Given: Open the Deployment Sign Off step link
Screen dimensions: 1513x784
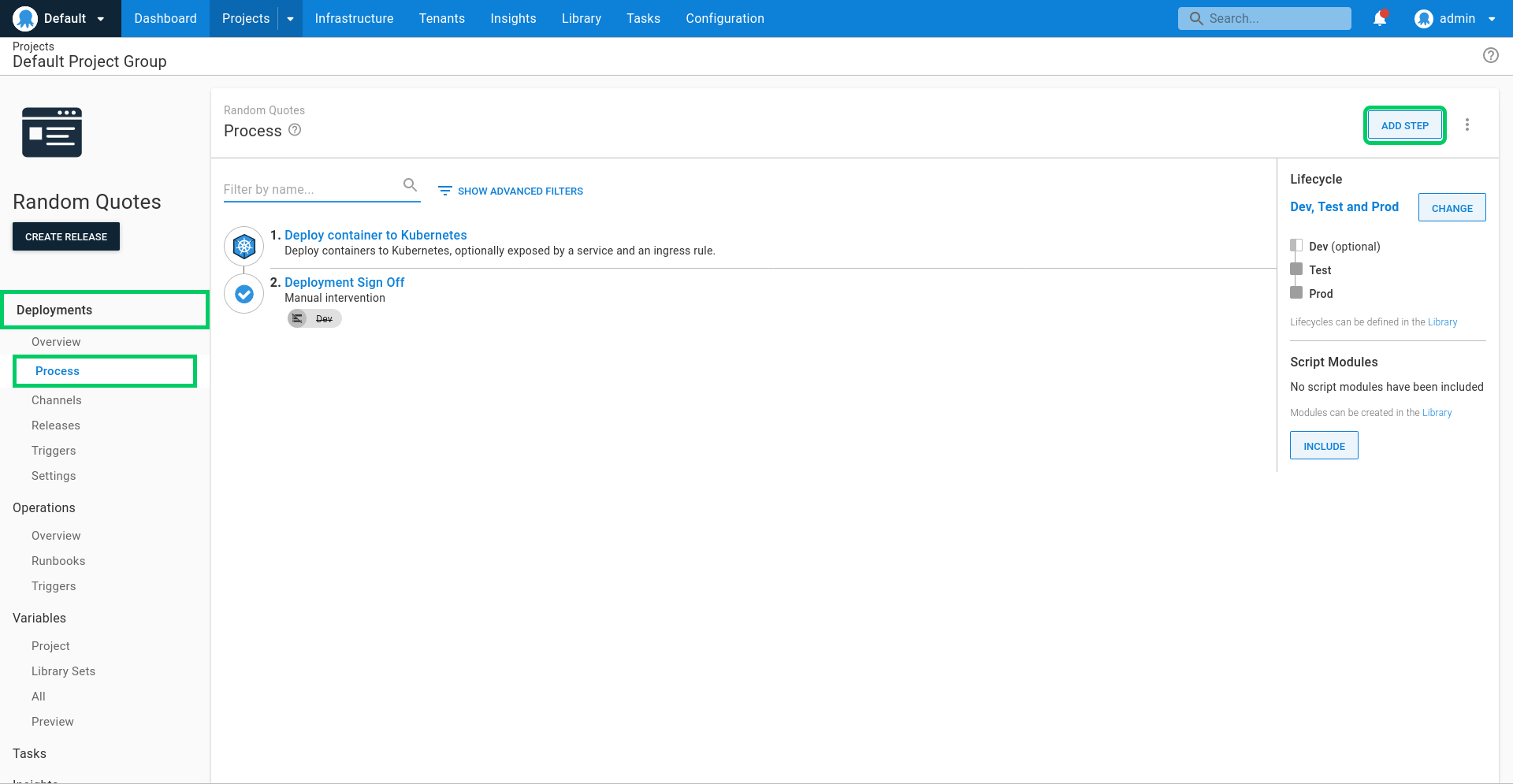Looking at the screenshot, I should [x=344, y=282].
